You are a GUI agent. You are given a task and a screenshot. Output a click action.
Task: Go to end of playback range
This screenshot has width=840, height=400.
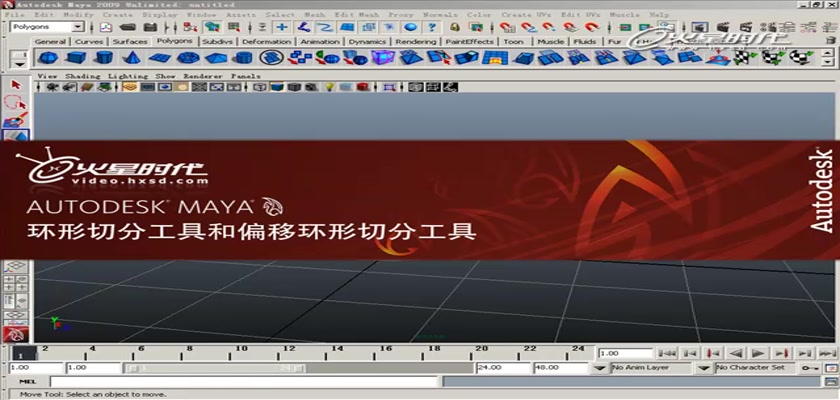[827, 353]
